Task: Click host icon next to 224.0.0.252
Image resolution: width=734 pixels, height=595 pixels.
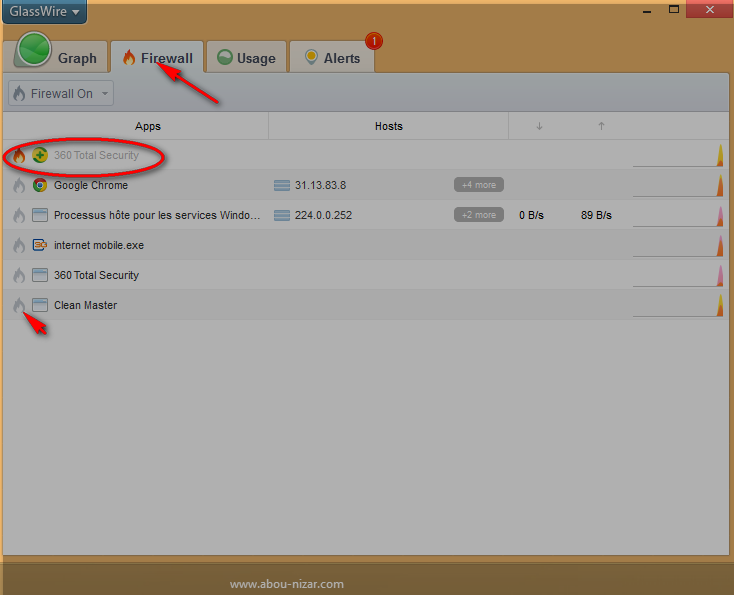Action: tap(282, 215)
